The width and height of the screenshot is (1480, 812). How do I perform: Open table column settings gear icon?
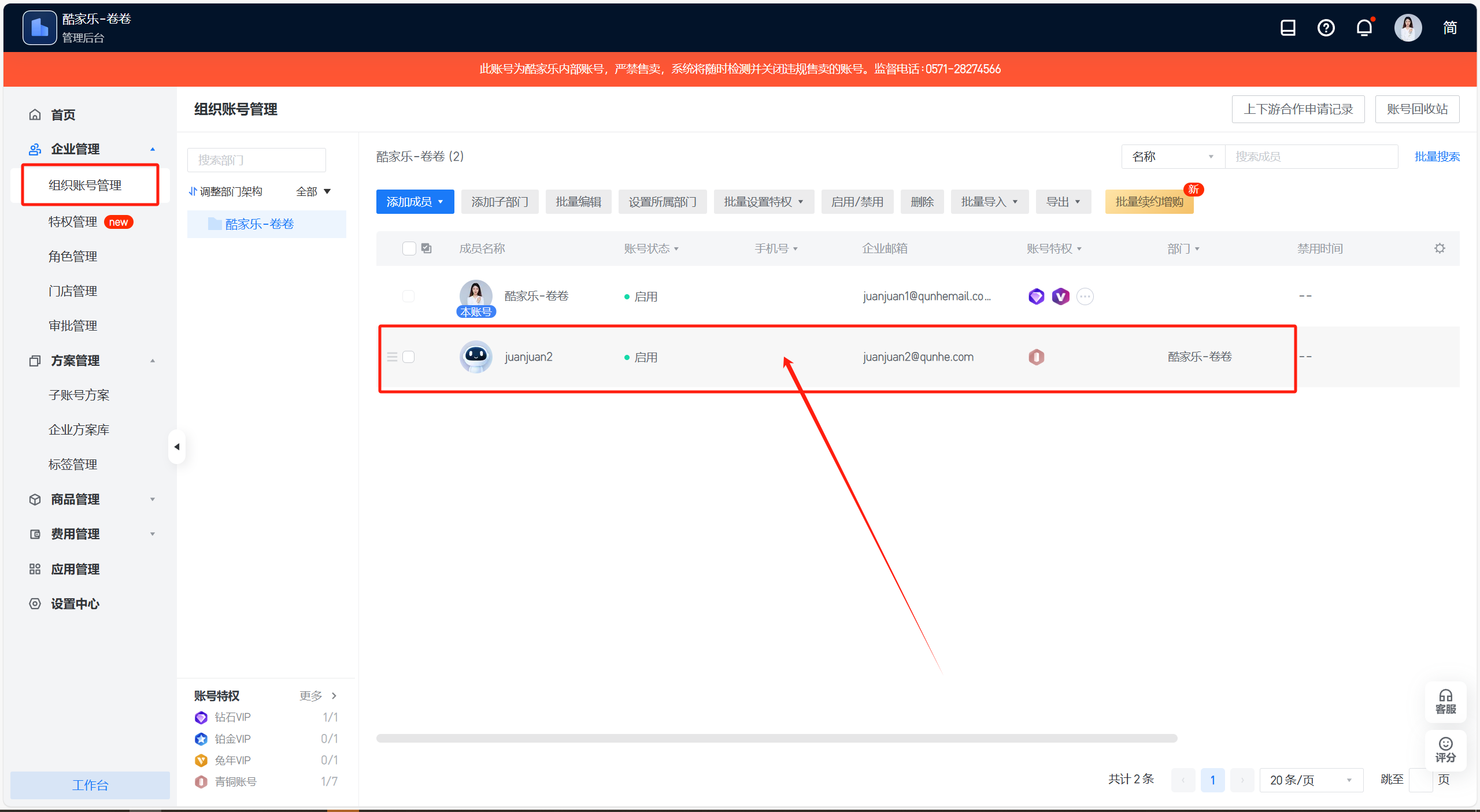1440,249
